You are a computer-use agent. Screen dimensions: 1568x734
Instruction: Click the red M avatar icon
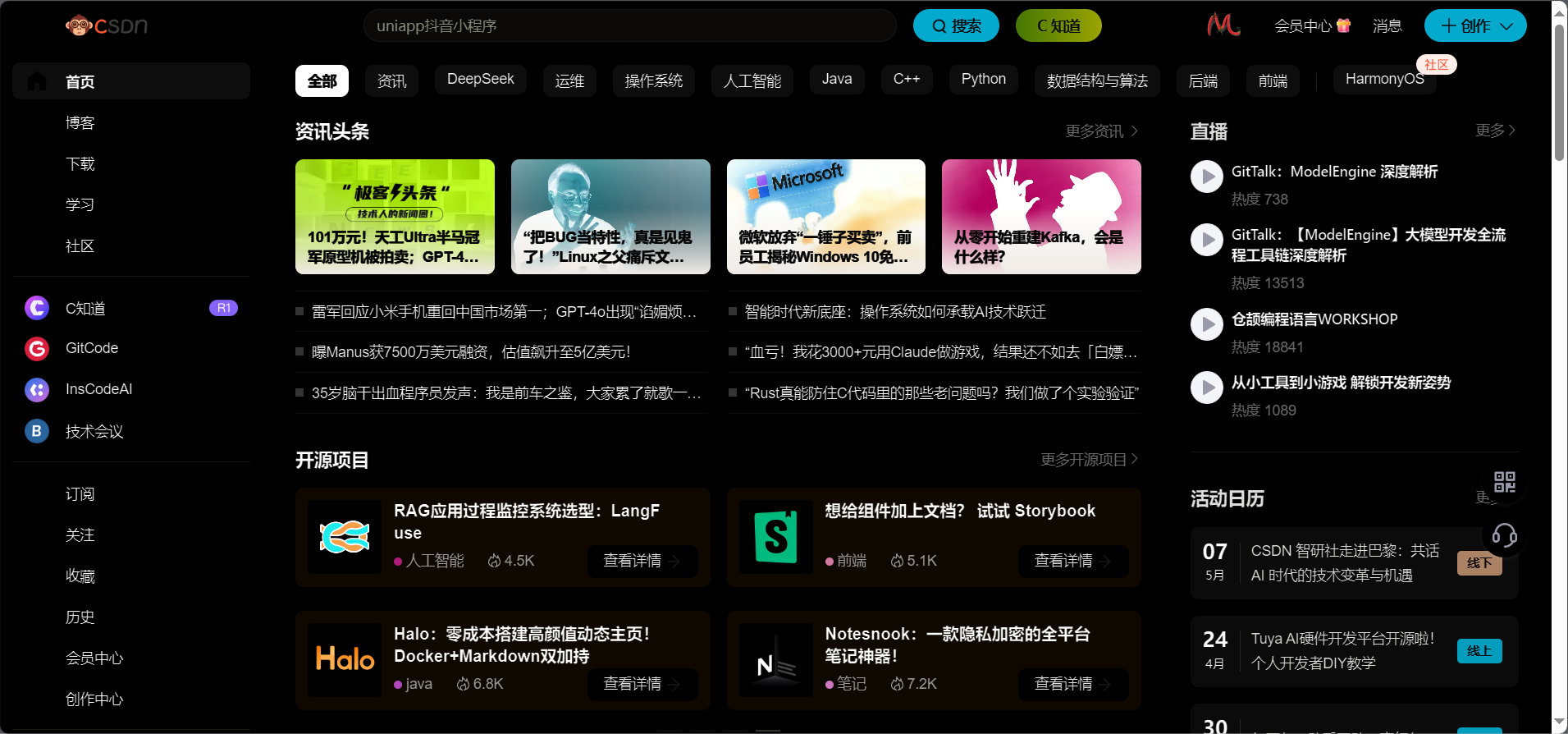(x=1223, y=25)
